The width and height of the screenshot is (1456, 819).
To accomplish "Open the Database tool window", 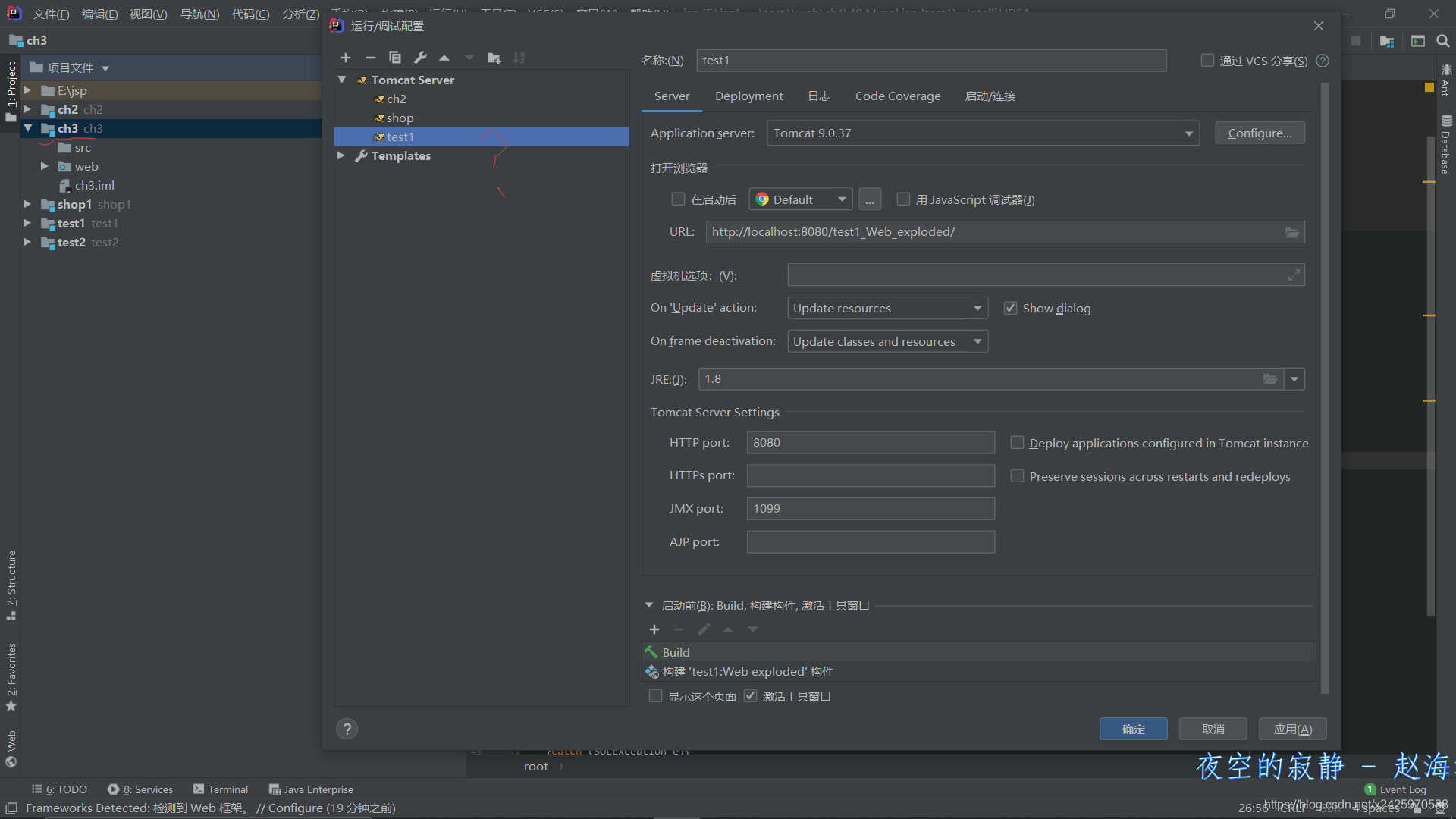I will point(1445,144).
